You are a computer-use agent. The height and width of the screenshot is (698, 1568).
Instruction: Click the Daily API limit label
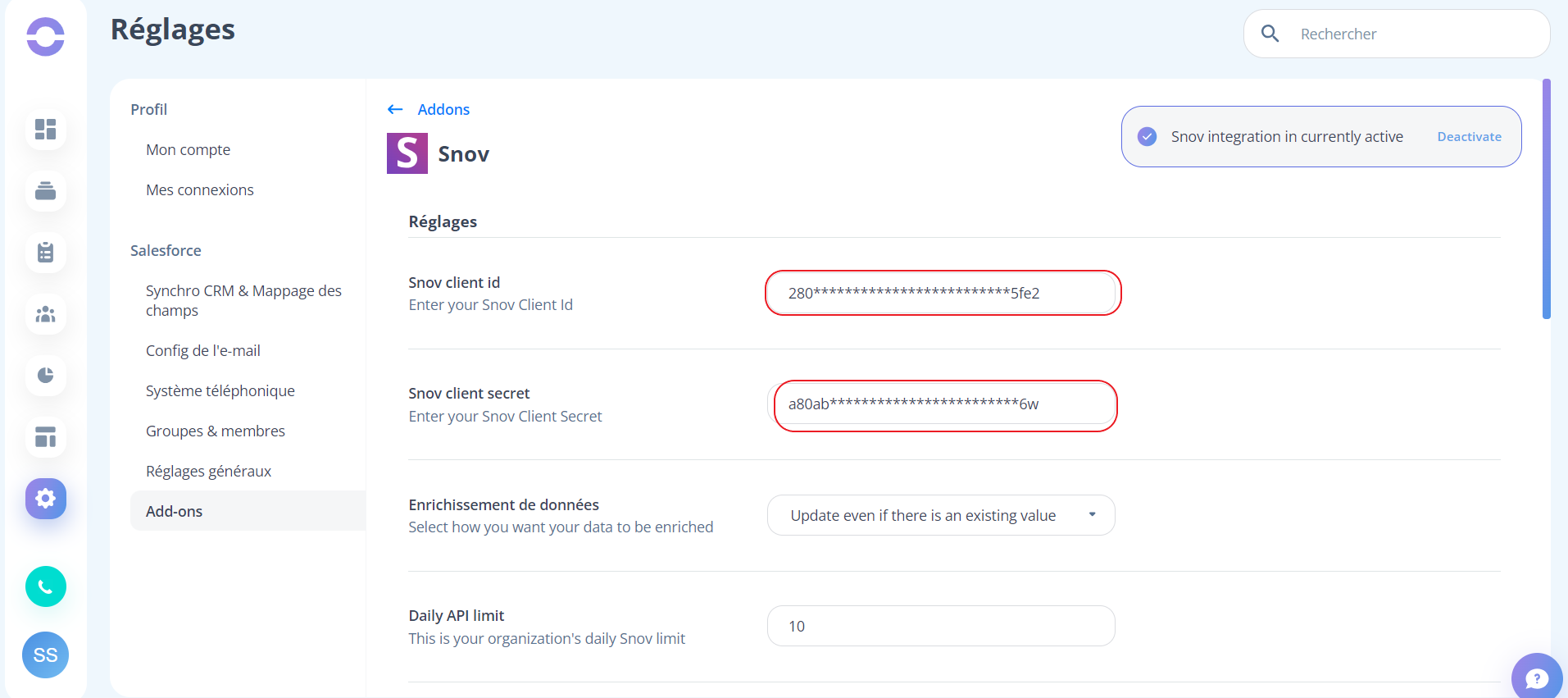457,615
